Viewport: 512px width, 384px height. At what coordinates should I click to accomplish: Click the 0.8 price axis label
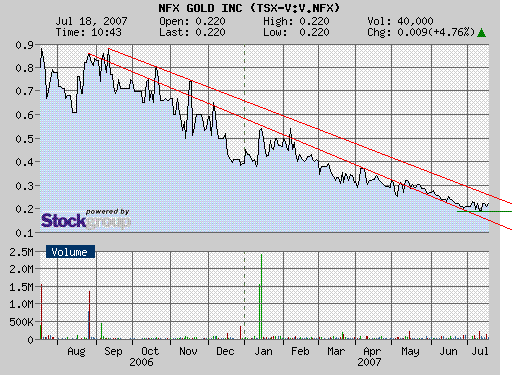click(24, 68)
